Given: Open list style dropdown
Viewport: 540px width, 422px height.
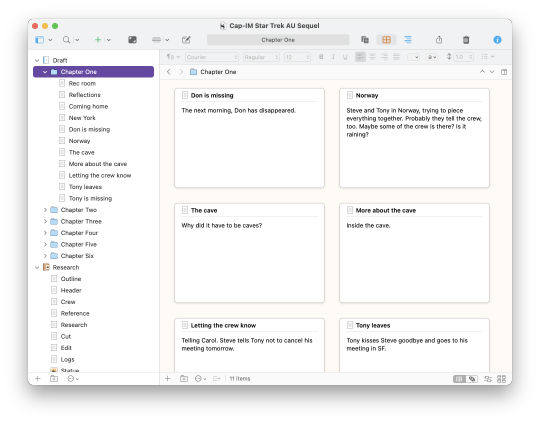Looking at the screenshot, I should 488,56.
